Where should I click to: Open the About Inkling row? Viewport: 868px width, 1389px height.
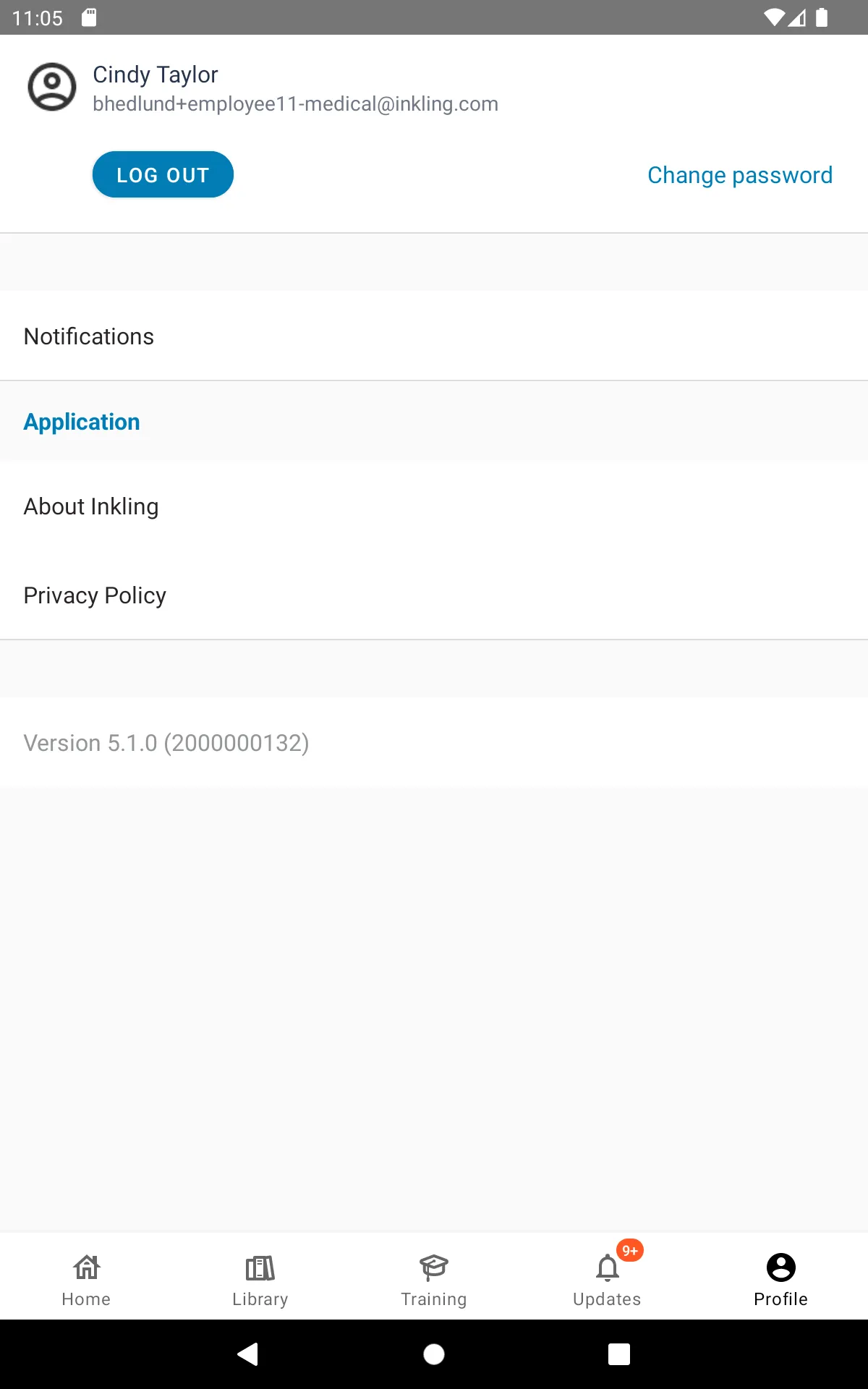[434, 506]
